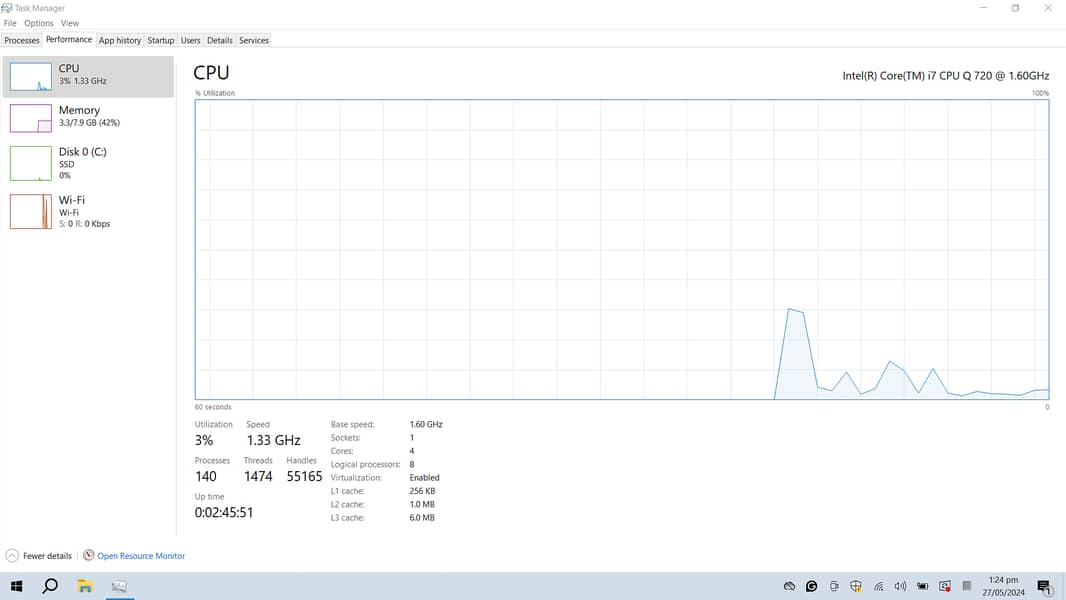Viewport: 1066px width, 600px height.
Task: Open the View menu
Action: [70, 23]
